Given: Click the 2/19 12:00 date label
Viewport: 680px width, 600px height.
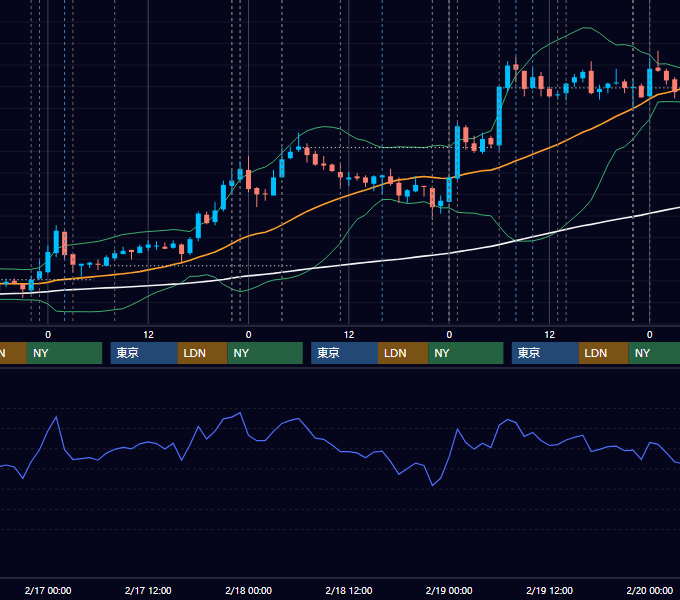Looking at the screenshot, I should point(549,590).
